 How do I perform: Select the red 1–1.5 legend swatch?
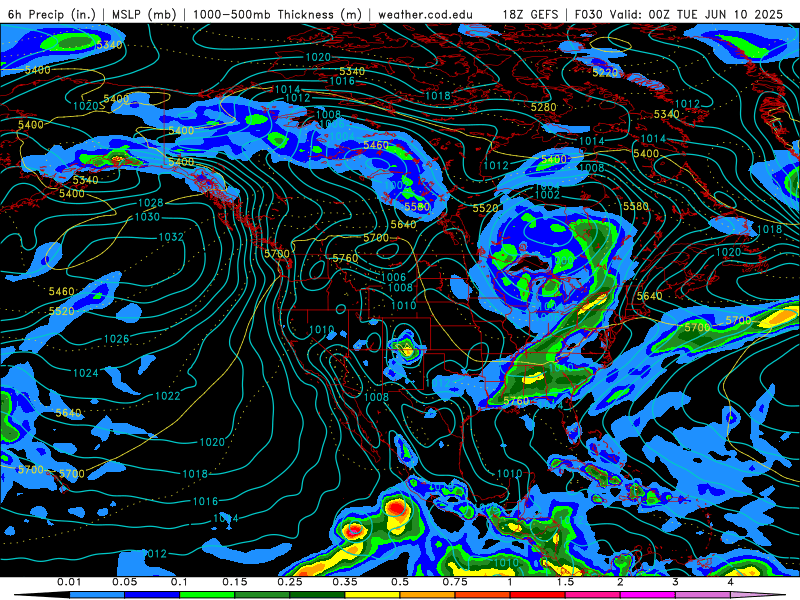point(538,595)
